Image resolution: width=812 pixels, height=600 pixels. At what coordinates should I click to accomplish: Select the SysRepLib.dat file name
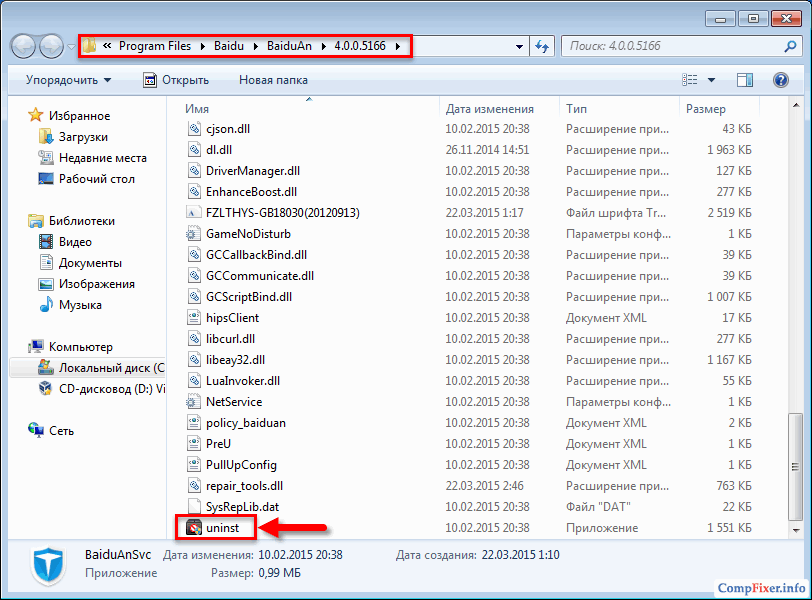point(242,507)
